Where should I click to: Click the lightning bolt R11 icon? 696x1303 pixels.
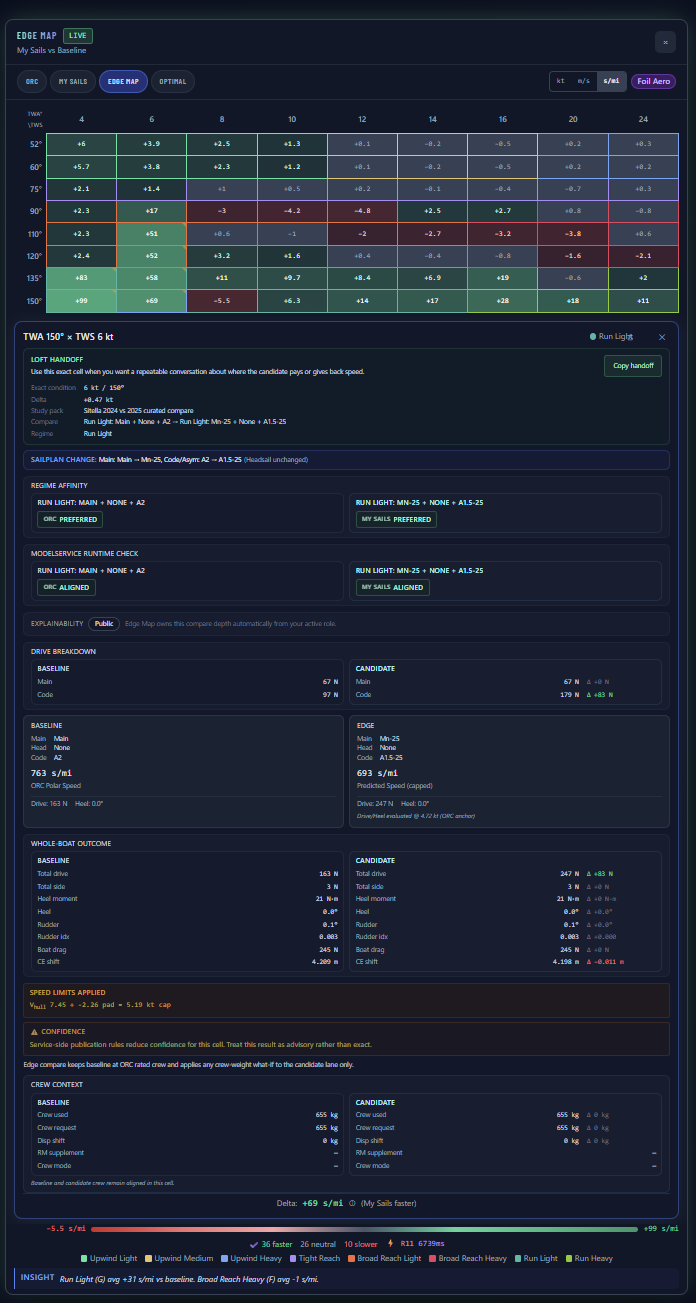point(389,1244)
